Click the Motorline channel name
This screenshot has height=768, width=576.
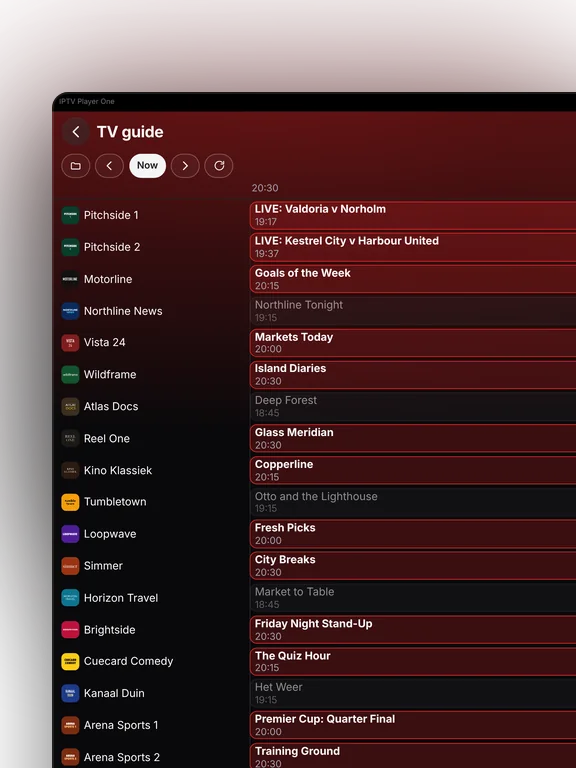tap(108, 279)
